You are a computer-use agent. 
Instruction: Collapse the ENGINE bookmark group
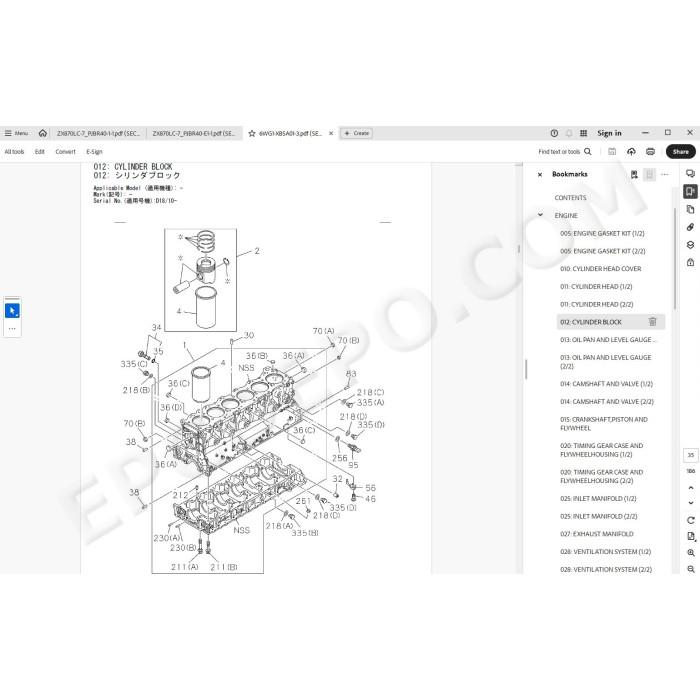pos(540,215)
